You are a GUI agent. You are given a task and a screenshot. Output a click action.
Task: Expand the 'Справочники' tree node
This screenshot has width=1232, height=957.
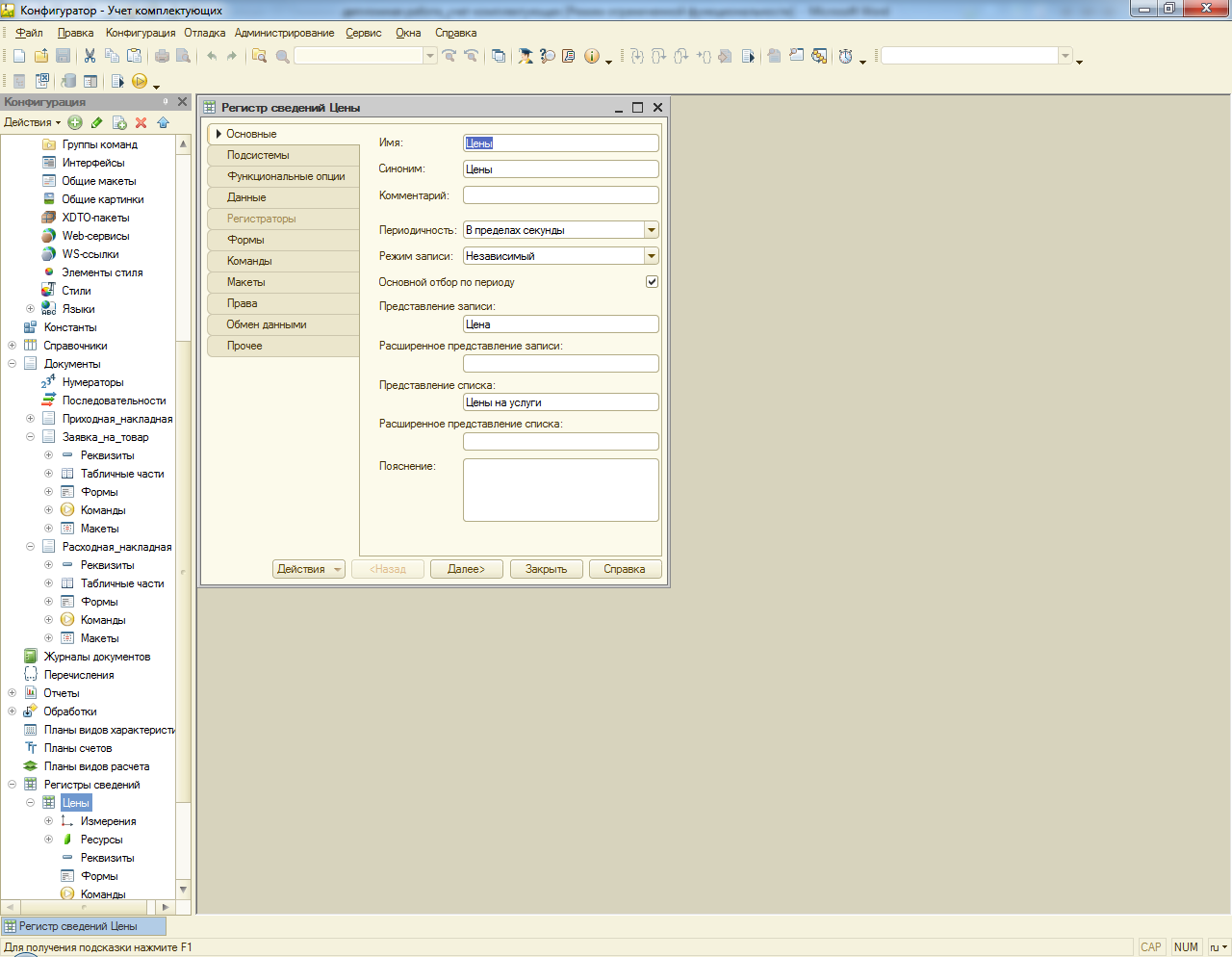[x=12, y=346]
